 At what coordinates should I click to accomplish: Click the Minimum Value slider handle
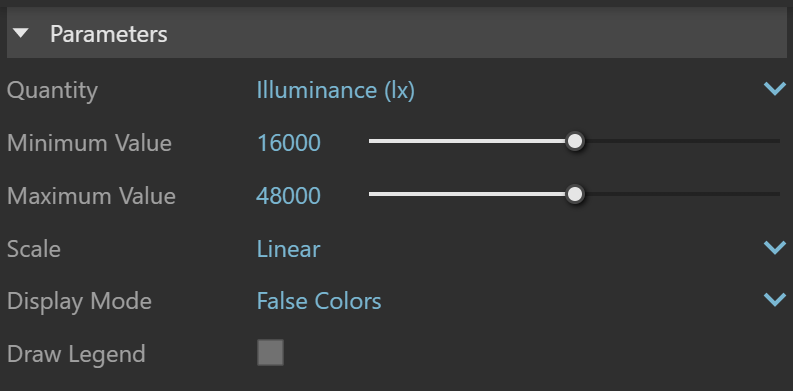pyautogui.click(x=575, y=141)
